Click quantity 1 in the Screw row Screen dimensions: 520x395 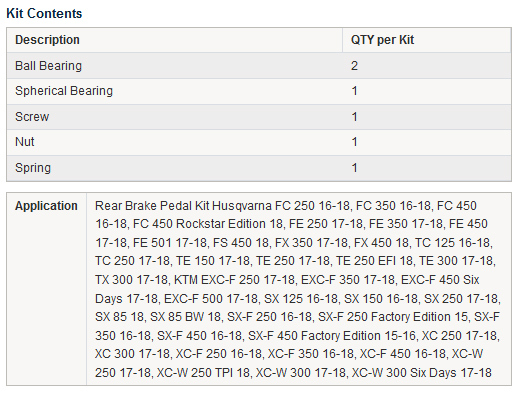[354, 117]
